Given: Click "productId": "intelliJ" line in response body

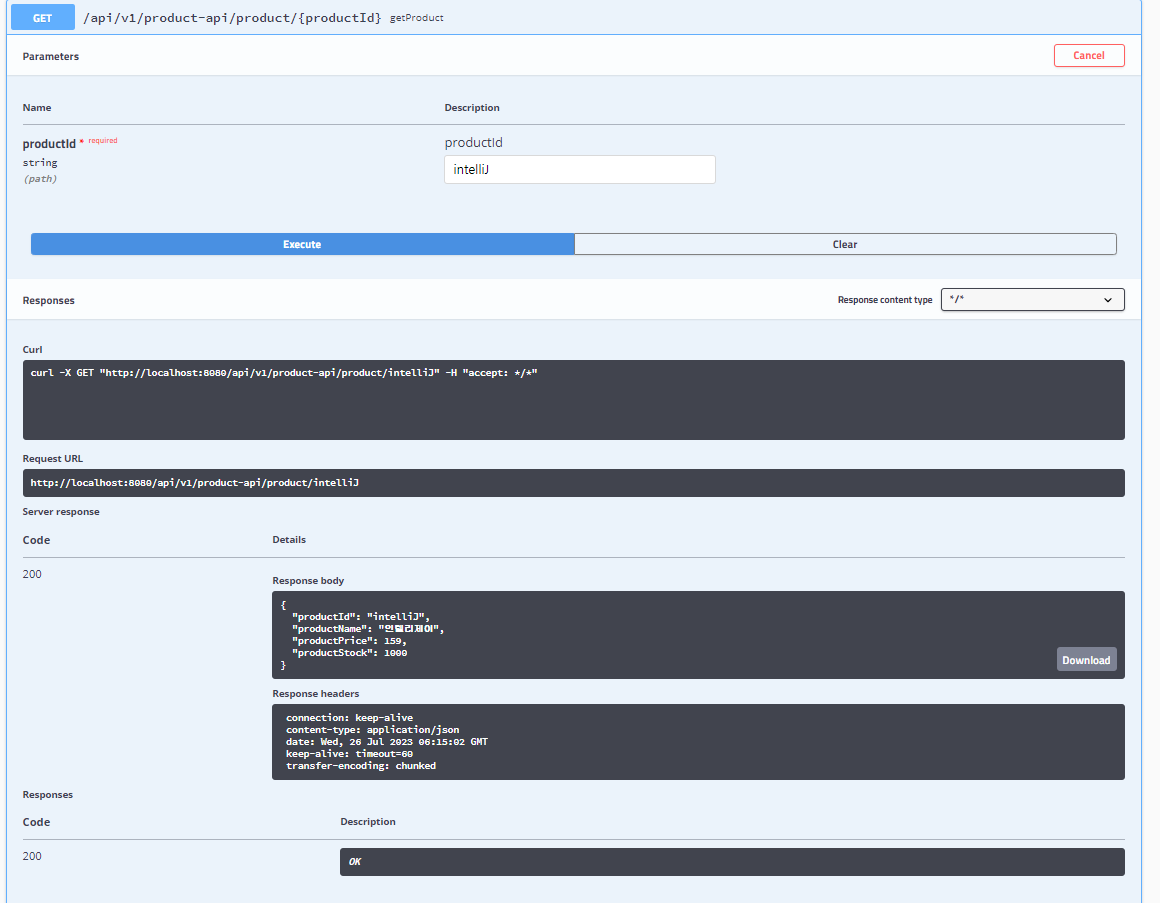Looking at the screenshot, I should tap(360, 617).
